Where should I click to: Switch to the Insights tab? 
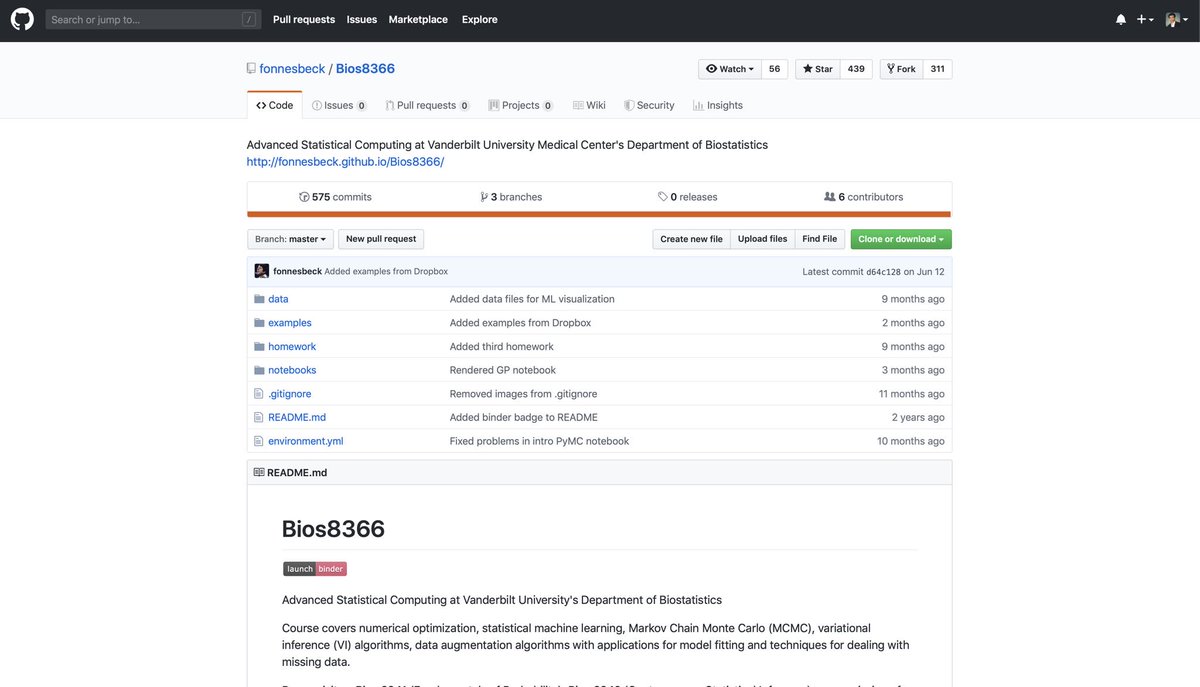click(x=718, y=105)
